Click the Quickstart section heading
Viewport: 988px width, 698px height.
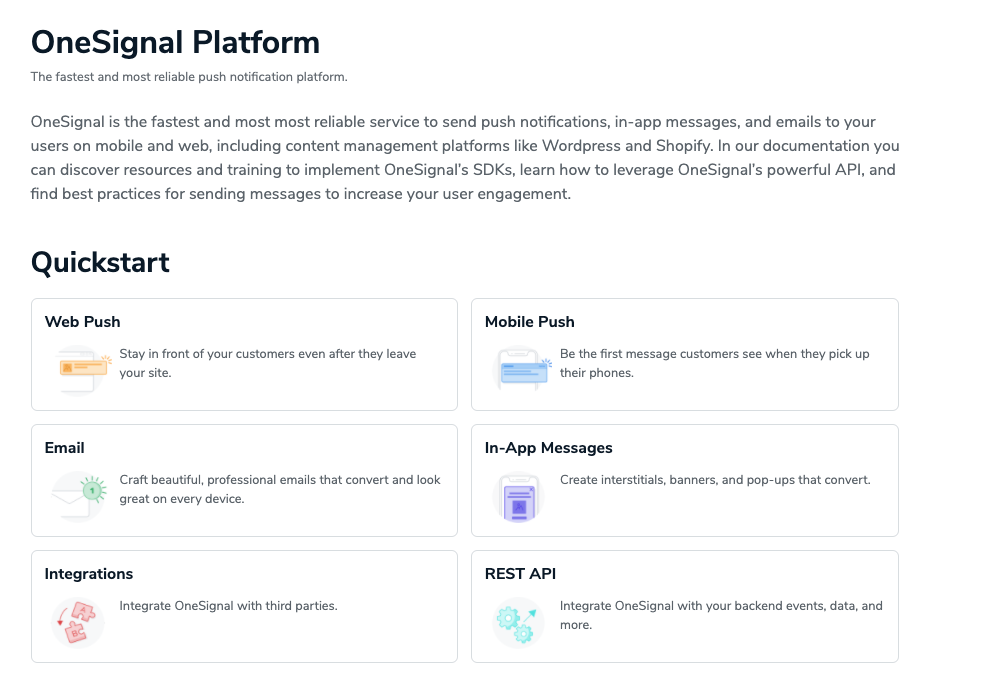tap(100, 262)
